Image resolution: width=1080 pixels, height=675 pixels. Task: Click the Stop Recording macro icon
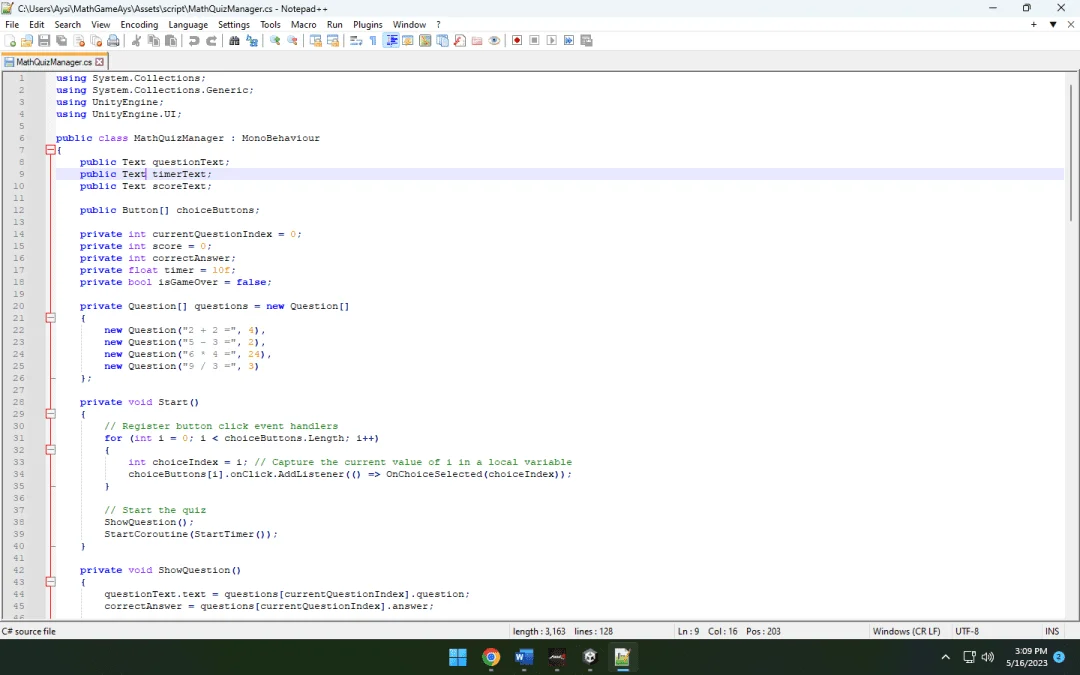click(x=534, y=41)
